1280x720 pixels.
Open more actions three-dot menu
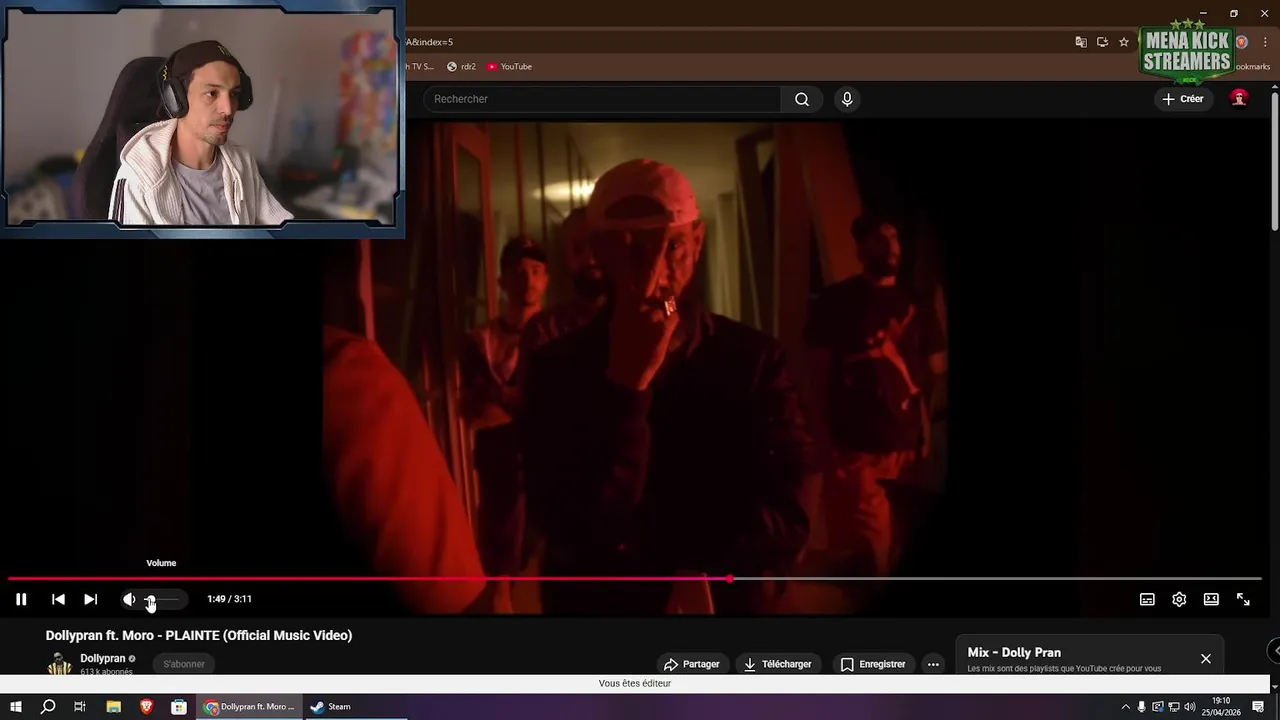[x=933, y=664]
